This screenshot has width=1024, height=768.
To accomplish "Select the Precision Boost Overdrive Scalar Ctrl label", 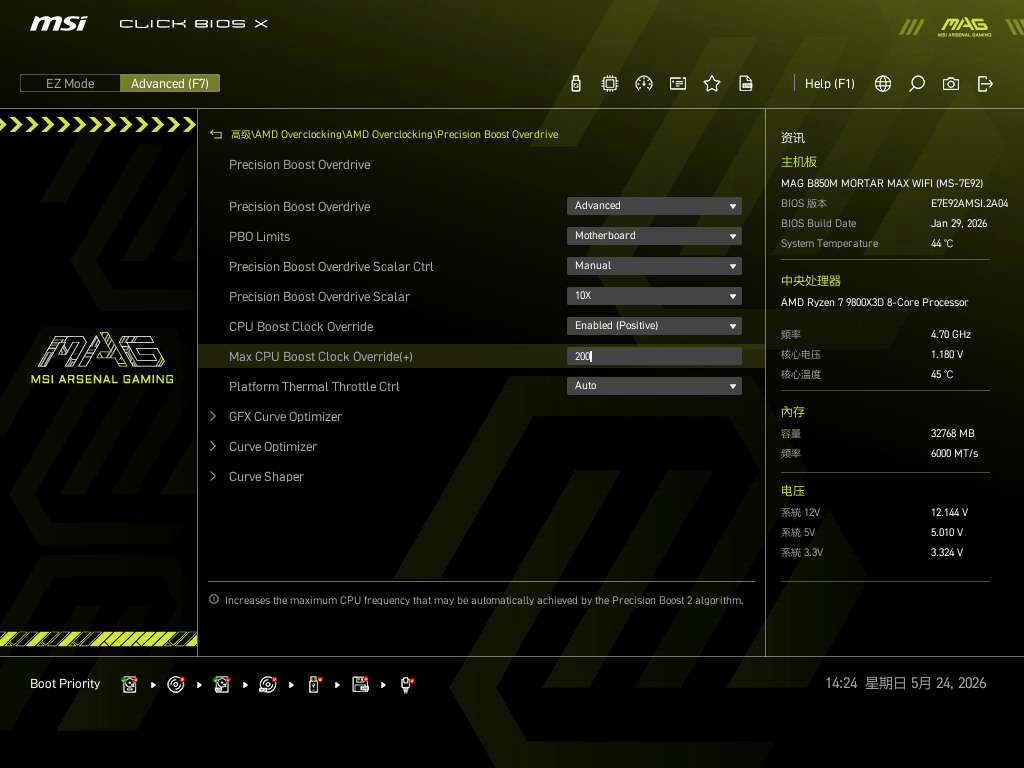I will click(x=331, y=266).
